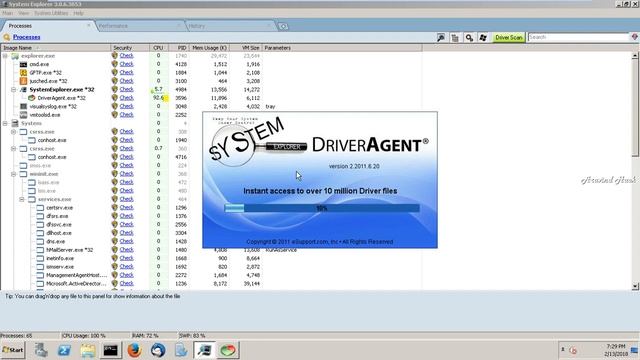The width and height of the screenshot is (640, 360).
Task: Click the red gem icon beside the search box
Action: pyautogui.click(x=635, y=37)
